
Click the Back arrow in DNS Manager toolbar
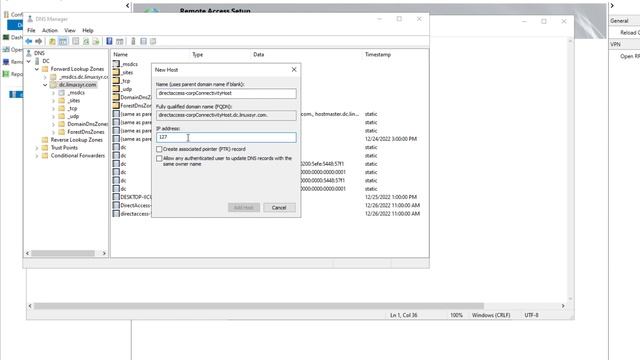pyautogui.click(x=29, y=41)
